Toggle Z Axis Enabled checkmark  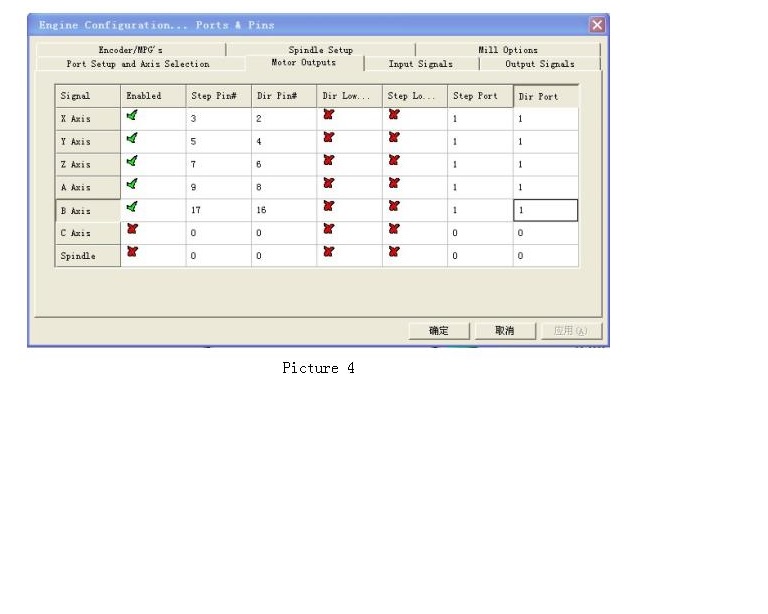tap(132, 161)
